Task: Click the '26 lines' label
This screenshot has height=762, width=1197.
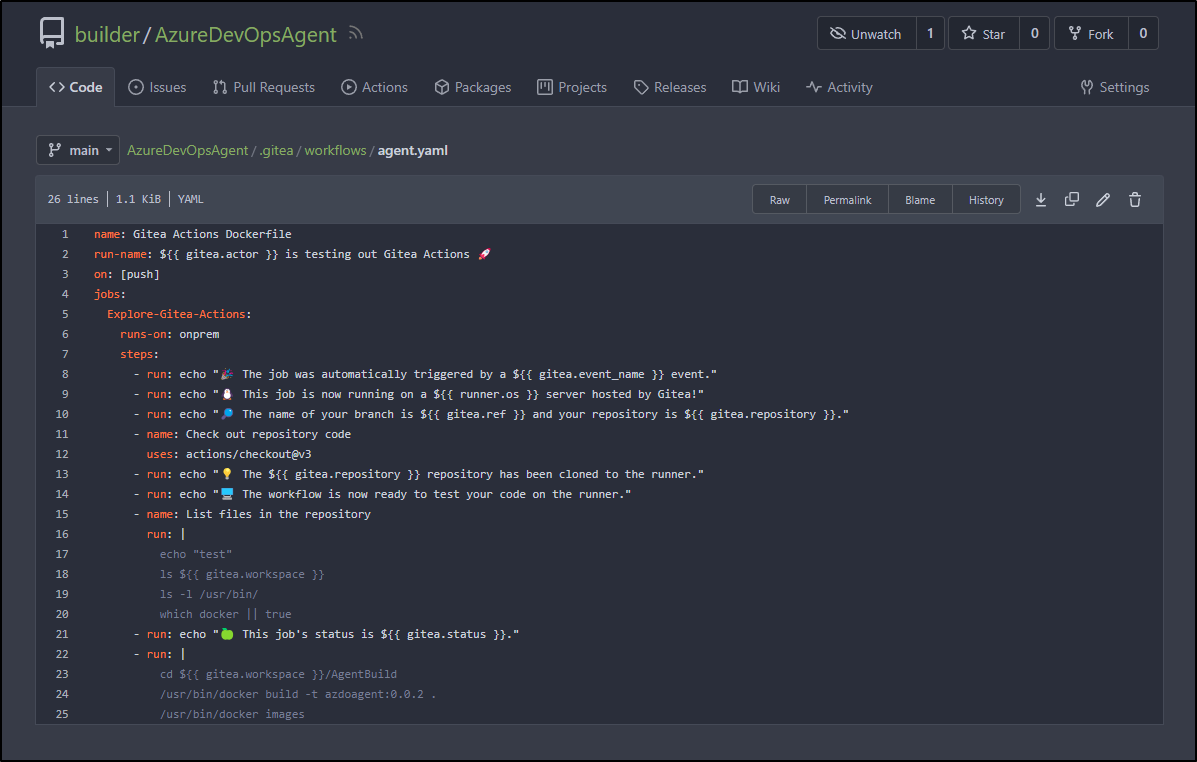Action: click(x=73, y=199)
